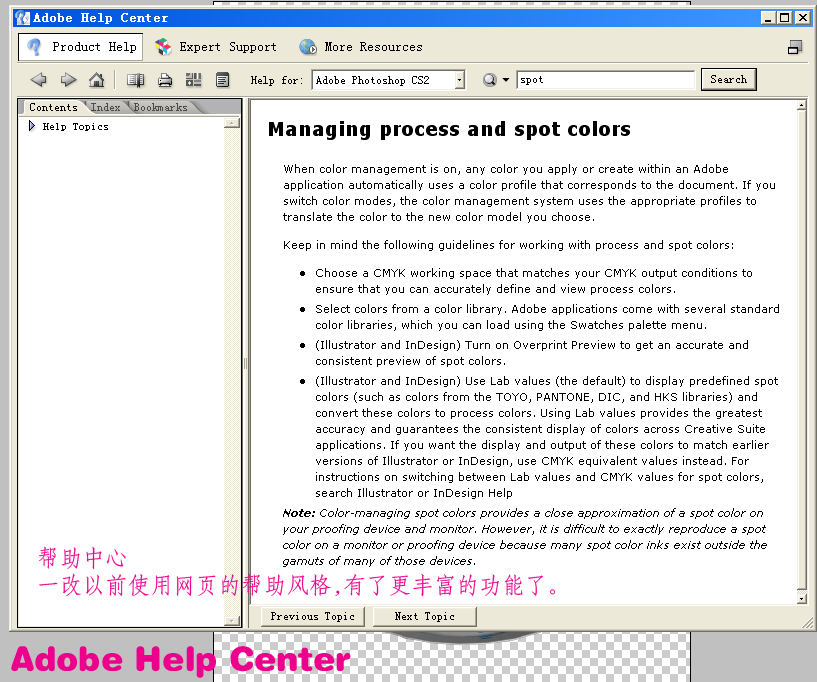Switch to the Bookmarks tab
This screenshot has height=682, width=817.
pos(160,107)
